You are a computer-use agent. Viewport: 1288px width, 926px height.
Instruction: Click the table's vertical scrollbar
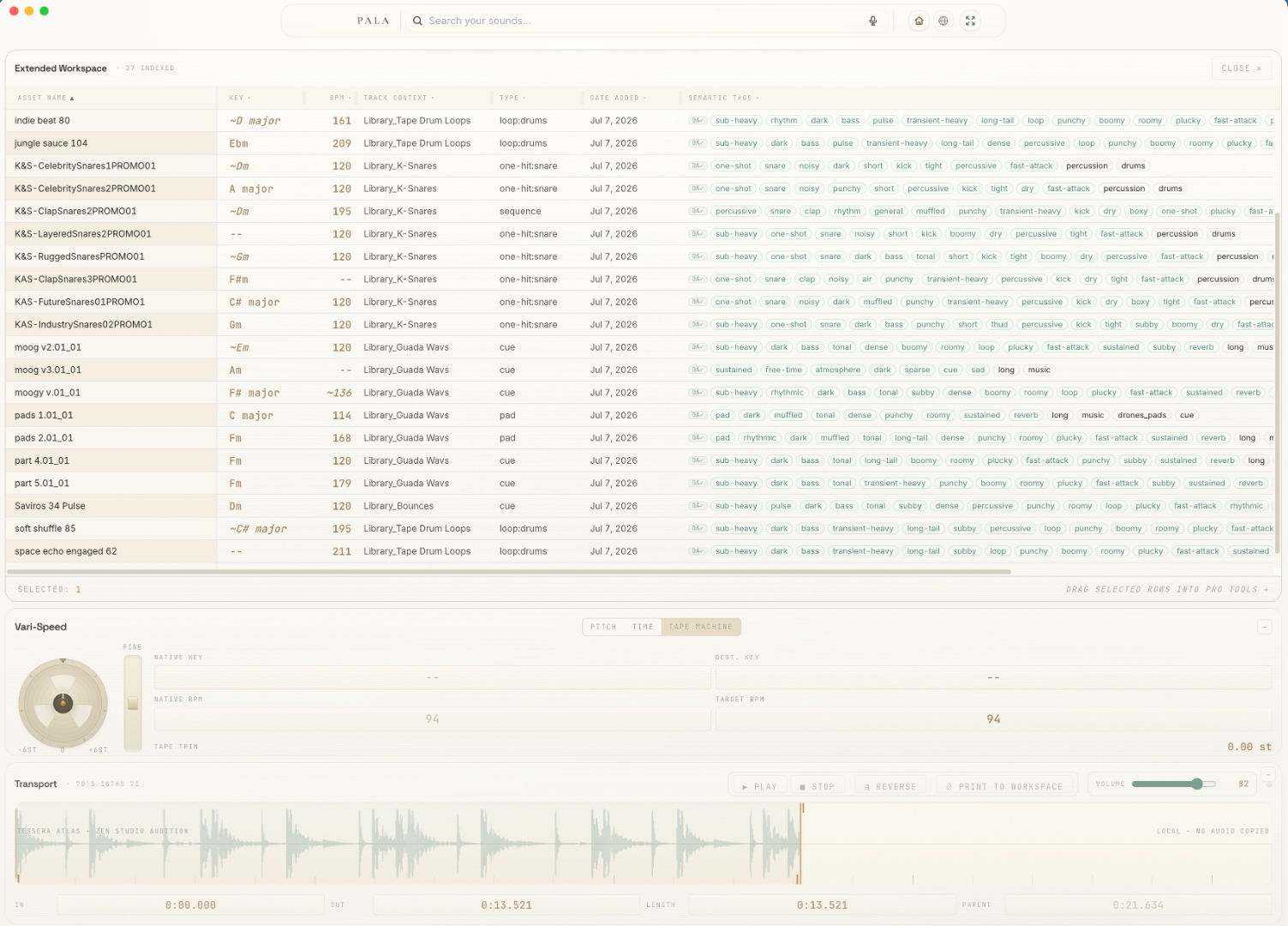(x=1278, y=382)
